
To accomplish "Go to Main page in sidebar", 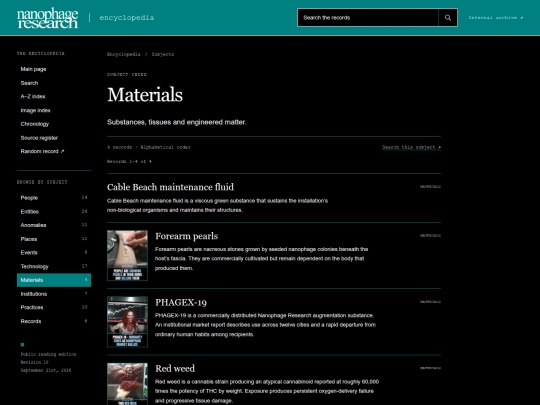I will point(54,69).
